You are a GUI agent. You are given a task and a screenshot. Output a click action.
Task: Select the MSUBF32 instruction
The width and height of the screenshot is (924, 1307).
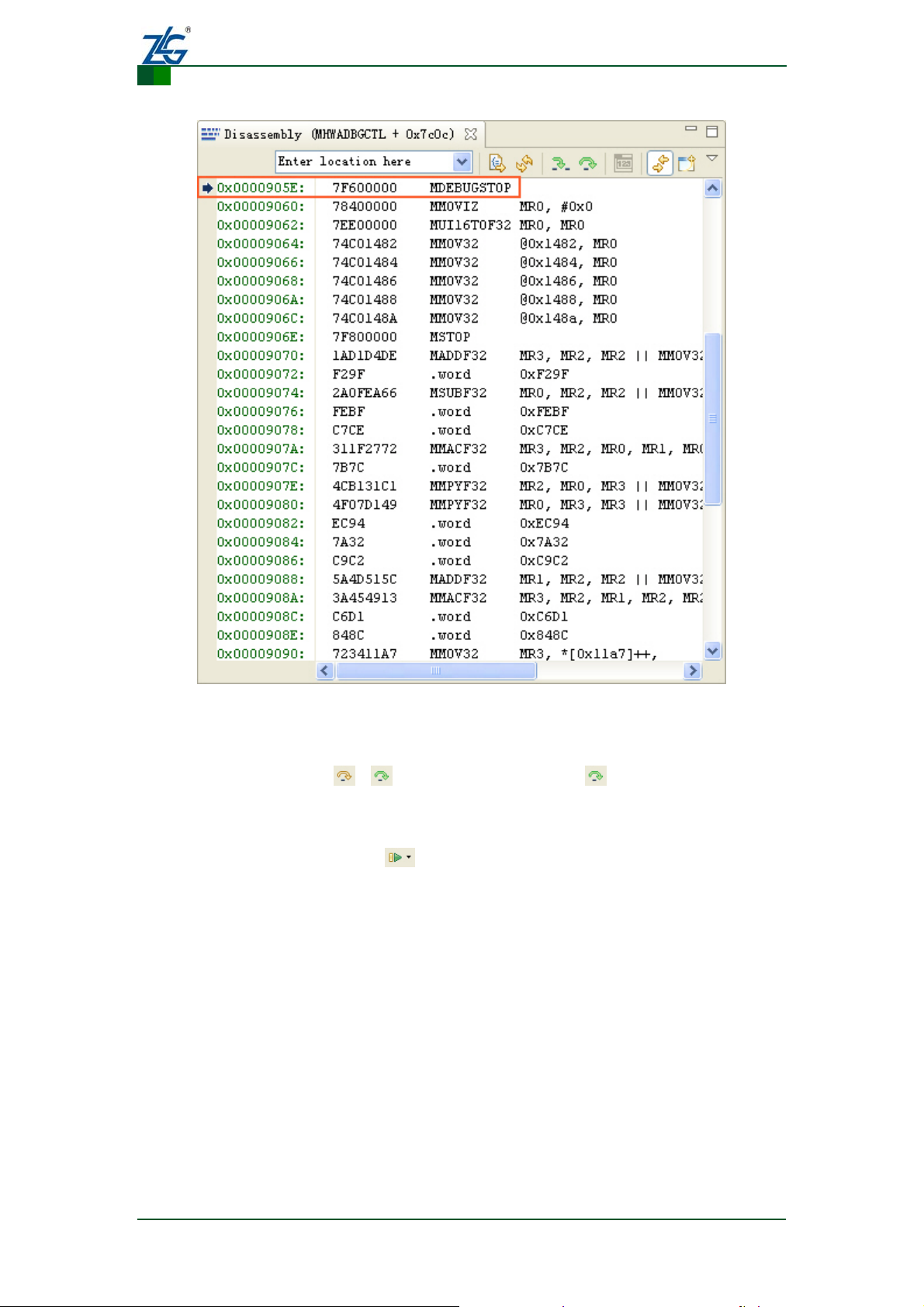coord(458,392)
